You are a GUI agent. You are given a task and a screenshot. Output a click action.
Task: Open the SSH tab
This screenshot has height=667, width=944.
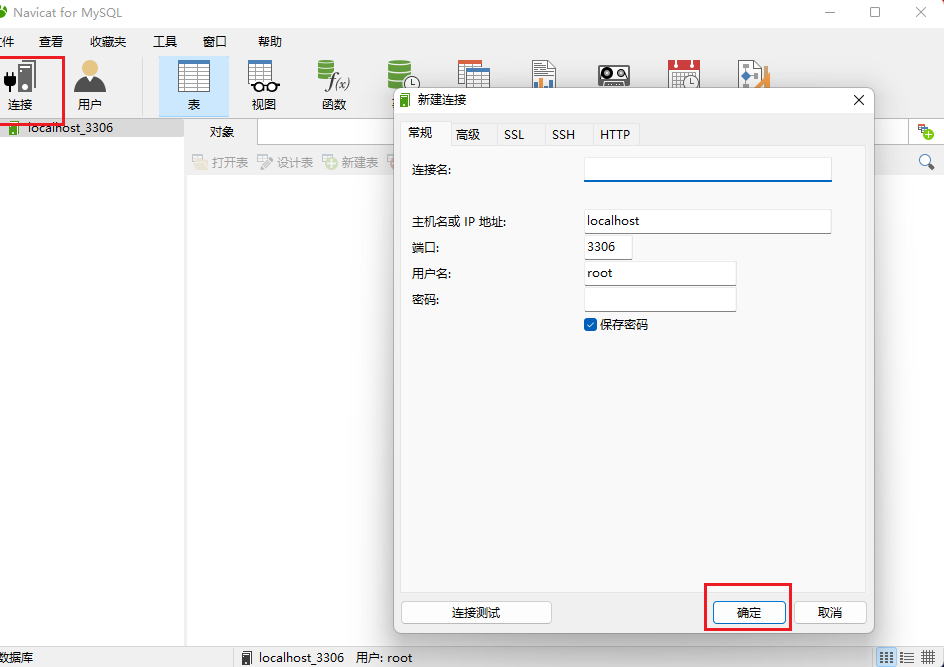pyautogui.click(x=563, y=134)
